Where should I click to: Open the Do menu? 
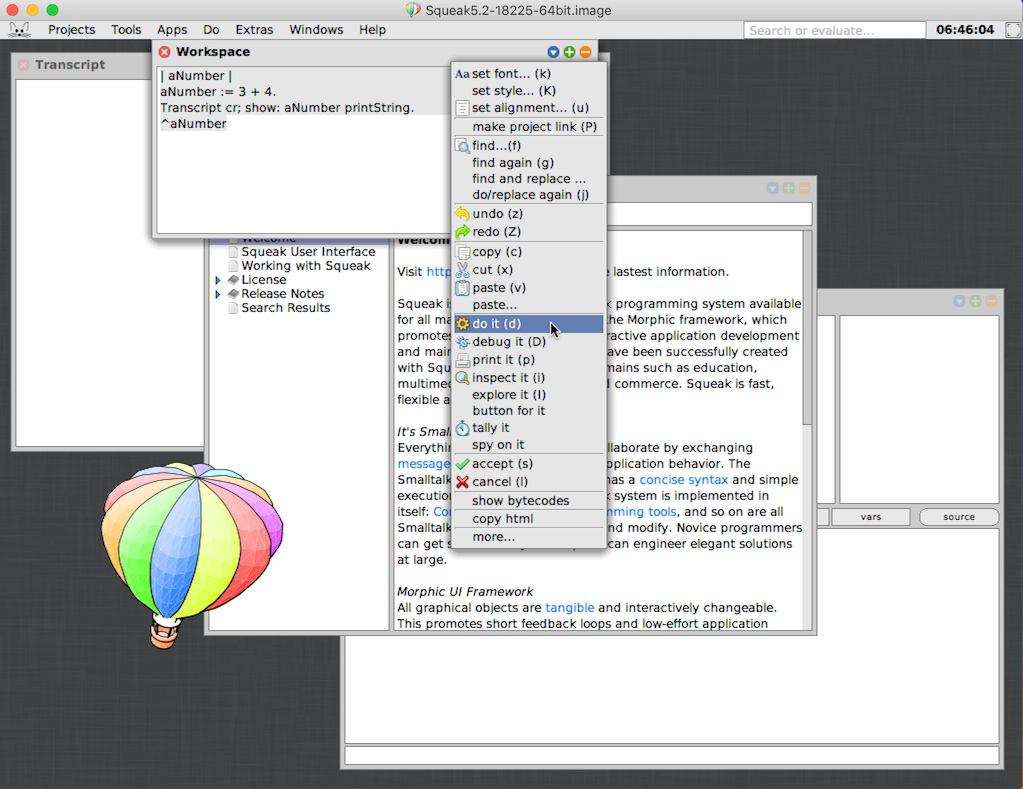point(211,30)
